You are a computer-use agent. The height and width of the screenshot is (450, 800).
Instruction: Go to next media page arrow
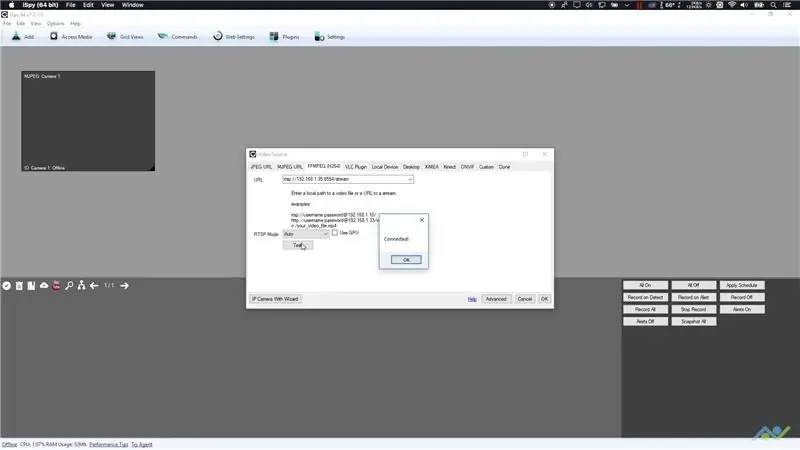(x=124, y=286)
